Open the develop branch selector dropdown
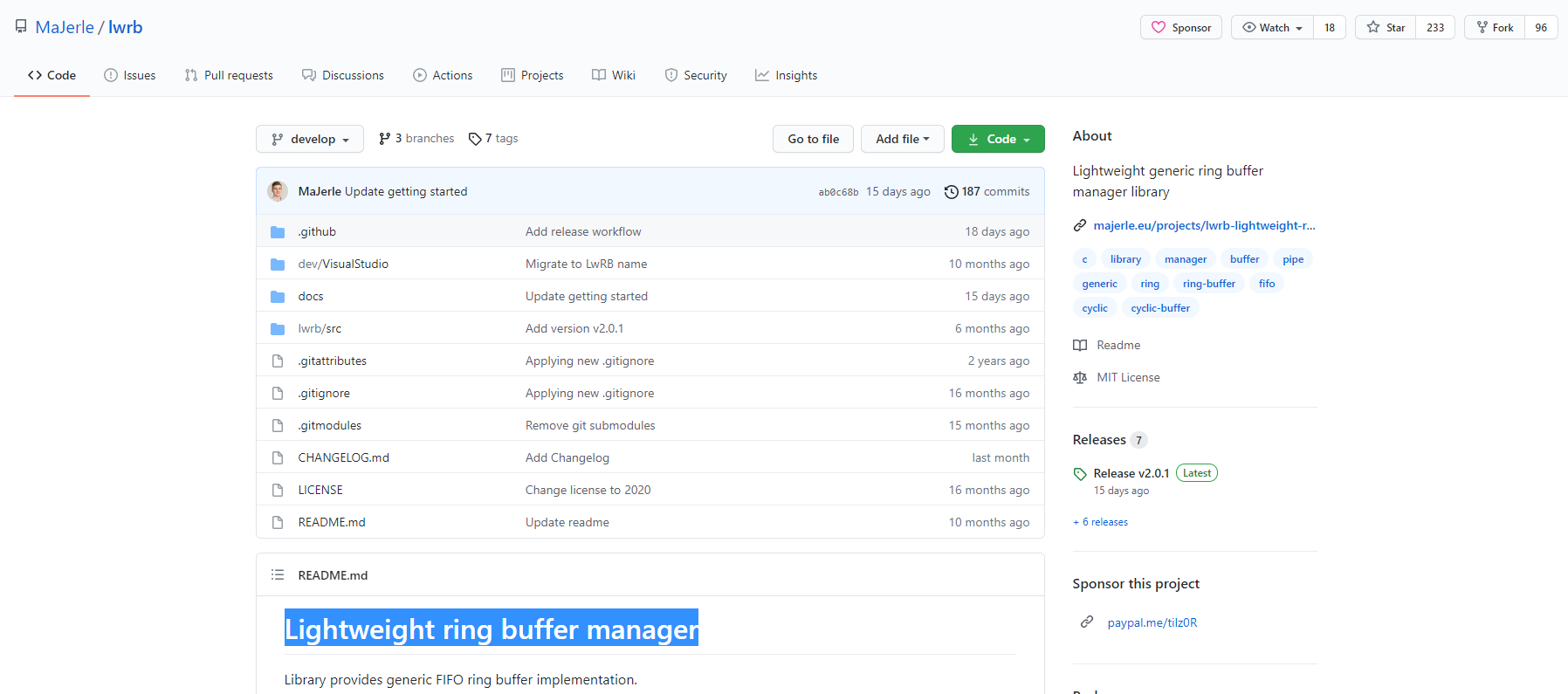1568x694 pixels. pyautogui.click(x=310, y=139)
